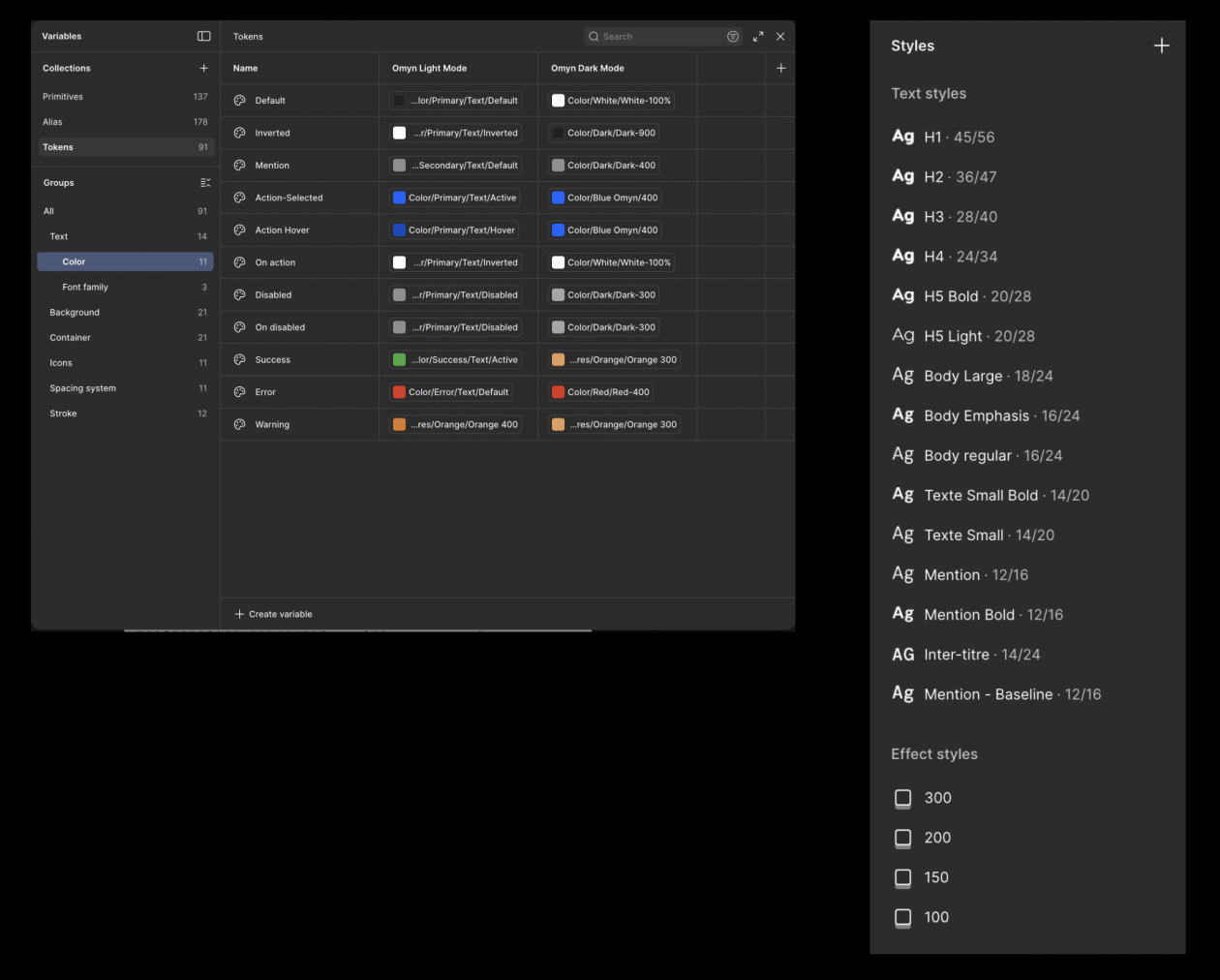Screen dimensions: 1220x980
Task: Click the Create variable button
Action: click(274, 614)
